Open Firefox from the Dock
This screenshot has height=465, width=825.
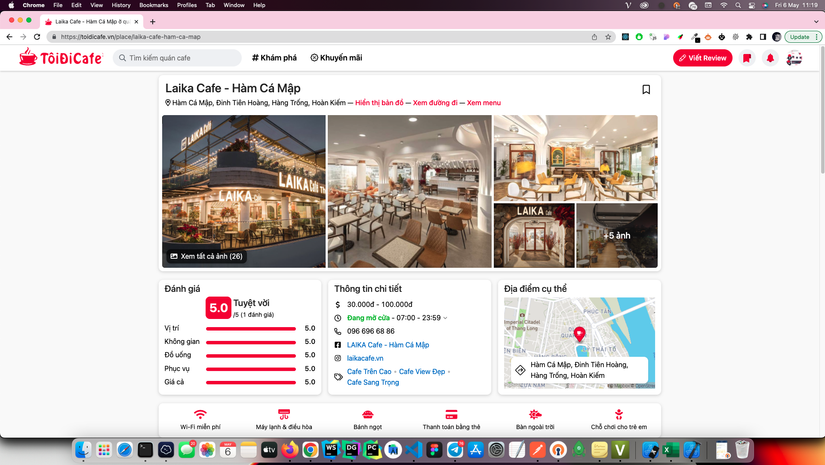[x=289, y=450]
